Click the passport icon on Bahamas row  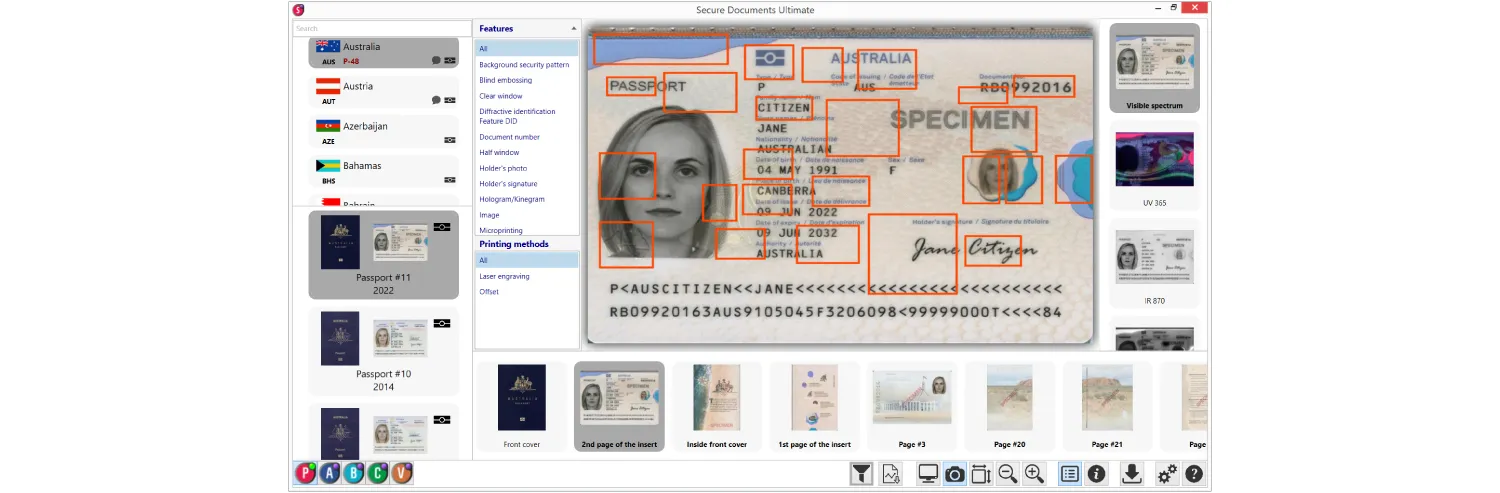pyautogui.click(x=450, y=180)
